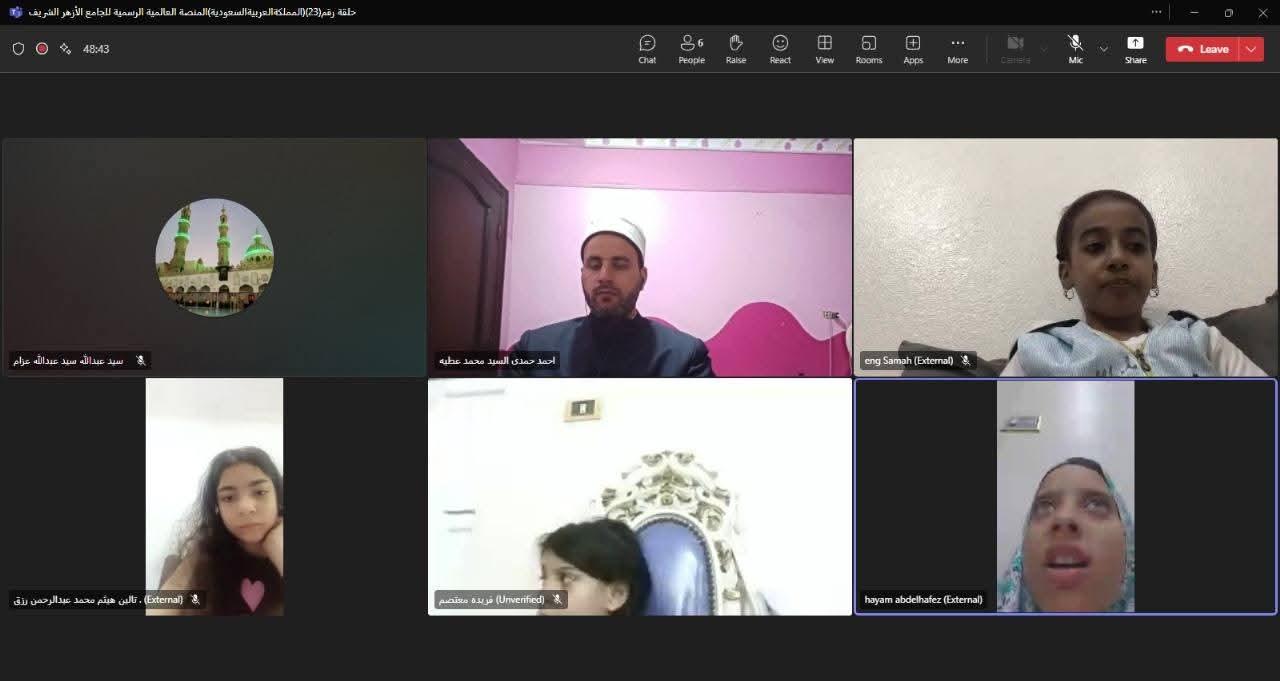The height and width of the screenshot is (681, 1280).
Task: Raise your hand in the meeting
Action: point(736,48)
